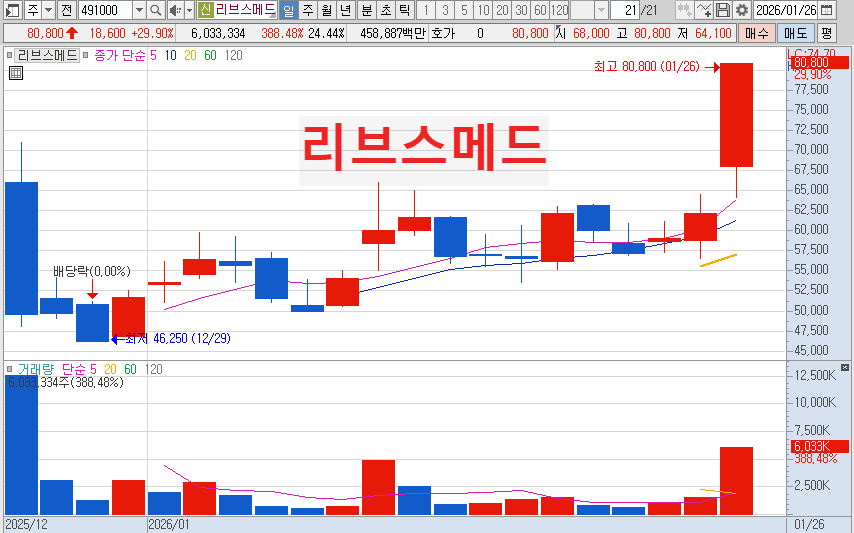Click the 매수 buy button
Viewport: 854px width, 533px height.
click(x=757, y=33)
